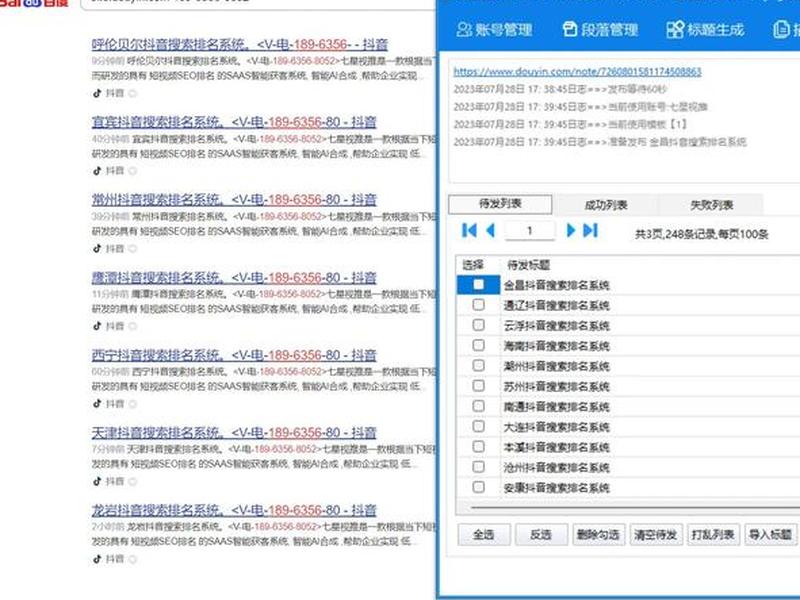Click the 导入标题 button

(x=770, y=534)
